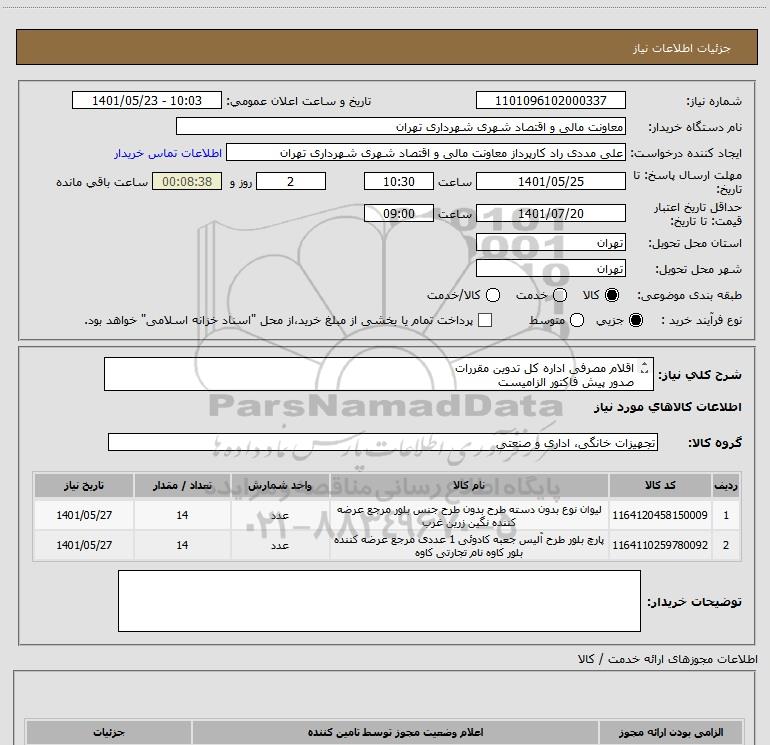Open the اطلاعات تماس خریدار link
Viewport: 770px width, 745px height.
click(168, 153)
